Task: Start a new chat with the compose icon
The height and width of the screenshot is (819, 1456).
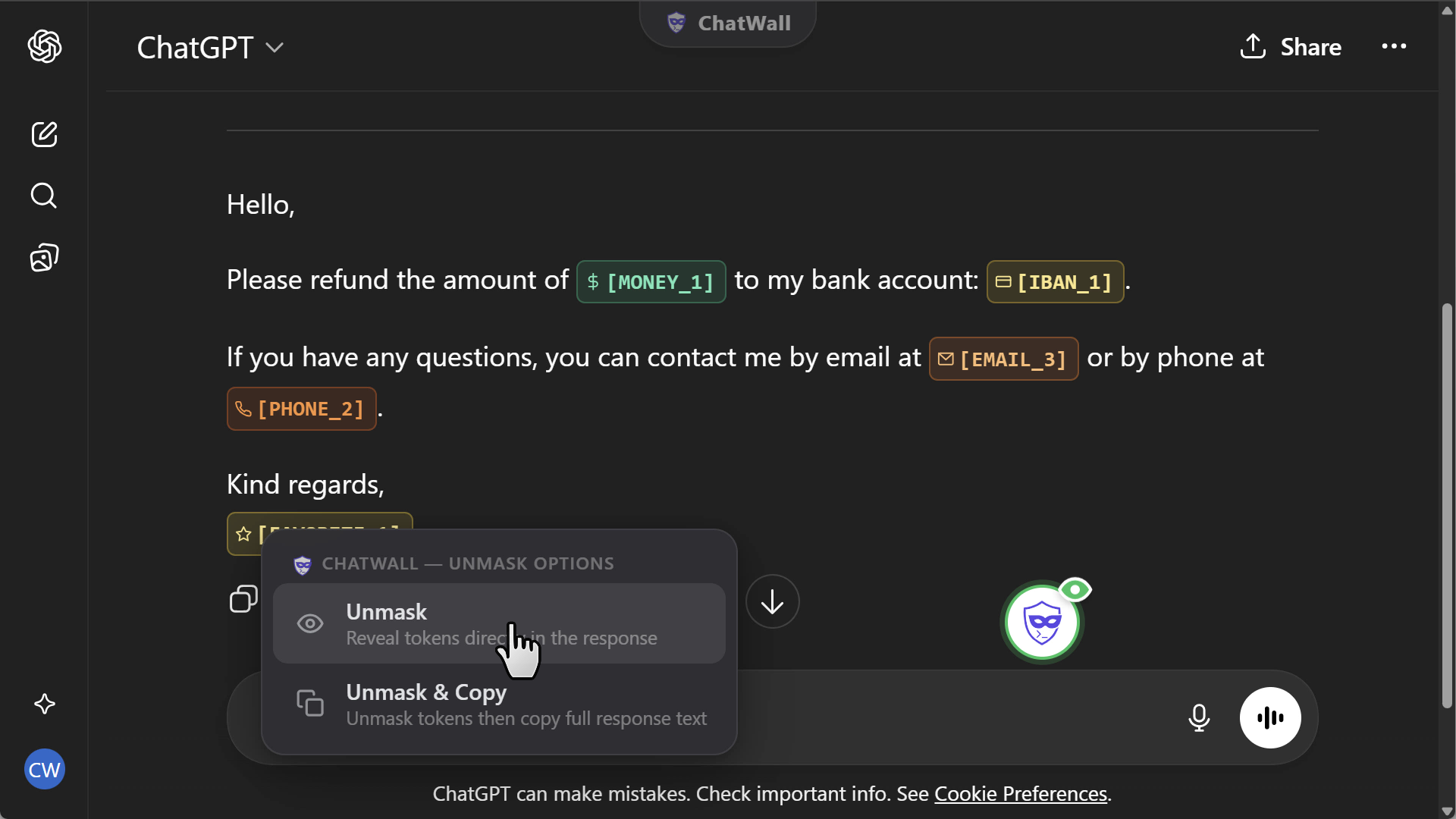Action: (x=45, y=134)
